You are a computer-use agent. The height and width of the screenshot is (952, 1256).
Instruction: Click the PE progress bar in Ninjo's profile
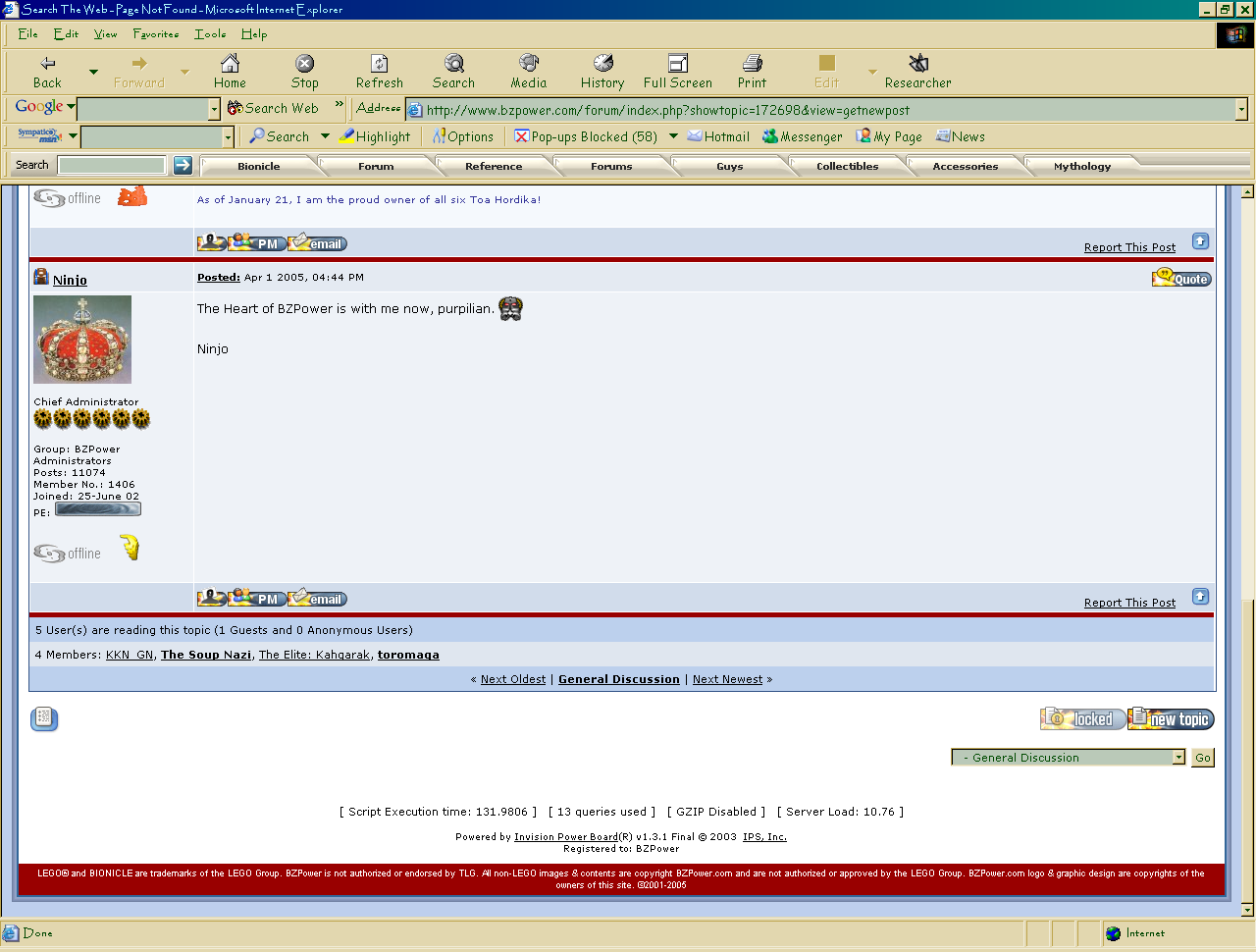tap(98, 509)
